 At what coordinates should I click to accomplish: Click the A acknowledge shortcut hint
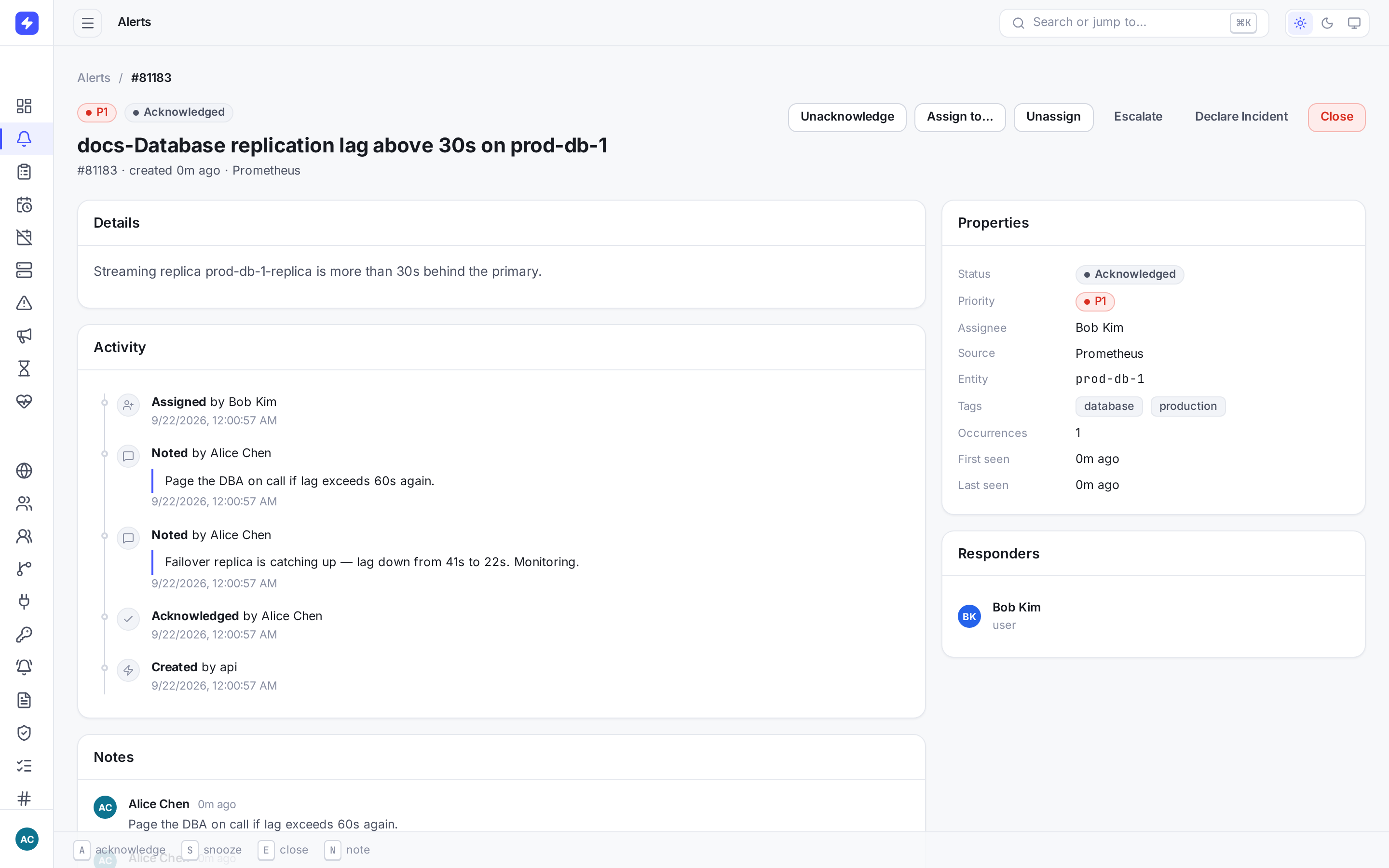pyautogui.click(x=120, y=850)
